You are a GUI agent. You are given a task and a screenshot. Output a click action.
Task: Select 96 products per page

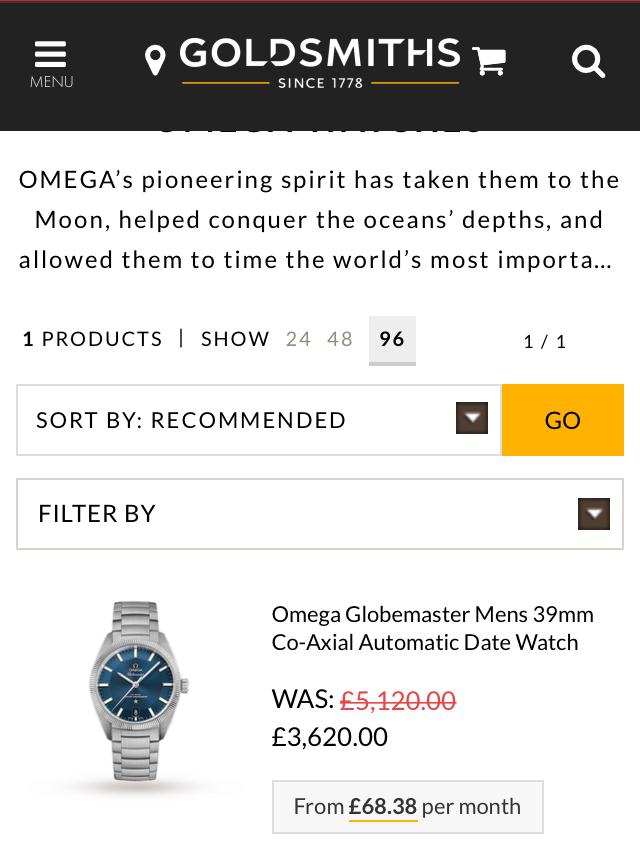pyautogui.click(x=392, y=339)
